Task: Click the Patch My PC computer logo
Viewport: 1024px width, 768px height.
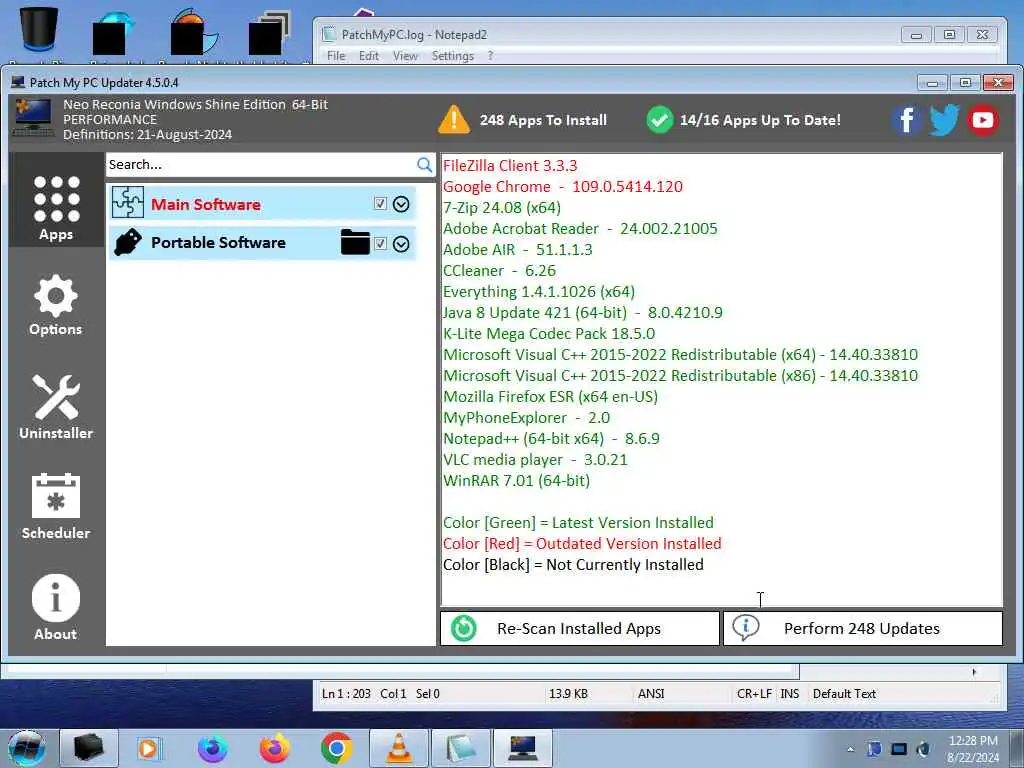Action: pos(33,118)
